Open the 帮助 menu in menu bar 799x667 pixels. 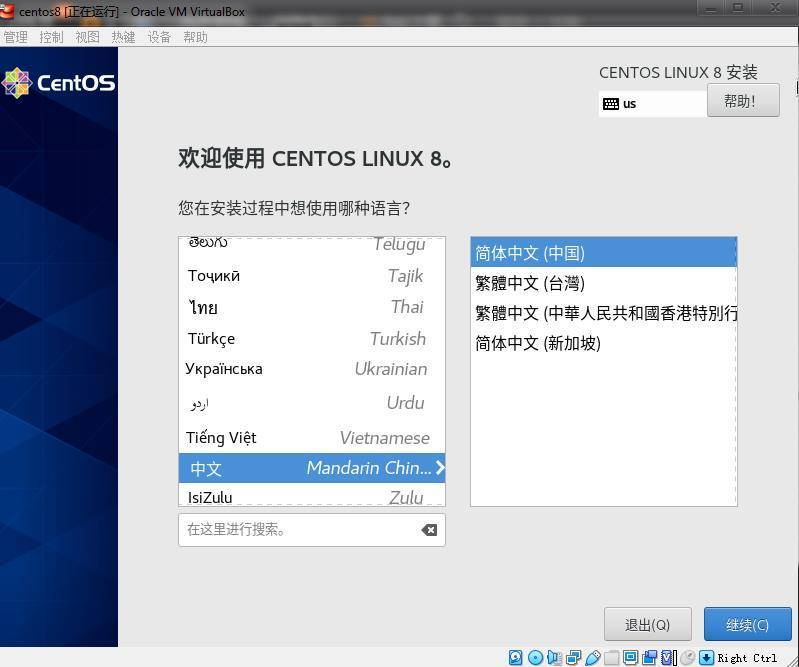(x=195, y=37)
